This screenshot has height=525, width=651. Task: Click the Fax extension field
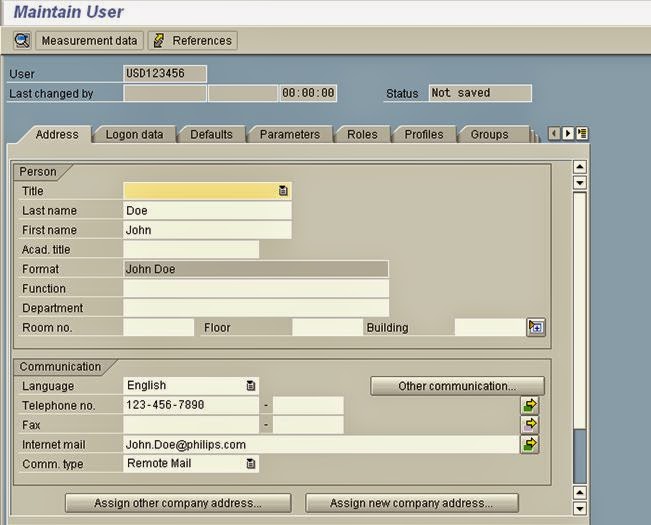click(308, 425)
